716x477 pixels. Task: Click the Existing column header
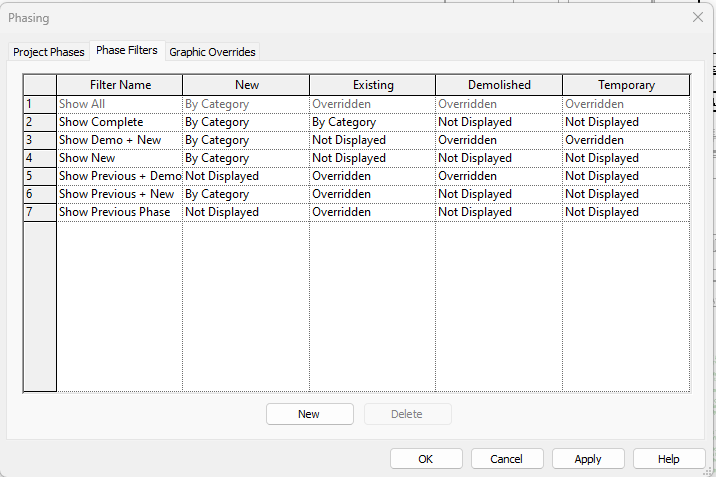click(x=373, y=85)
